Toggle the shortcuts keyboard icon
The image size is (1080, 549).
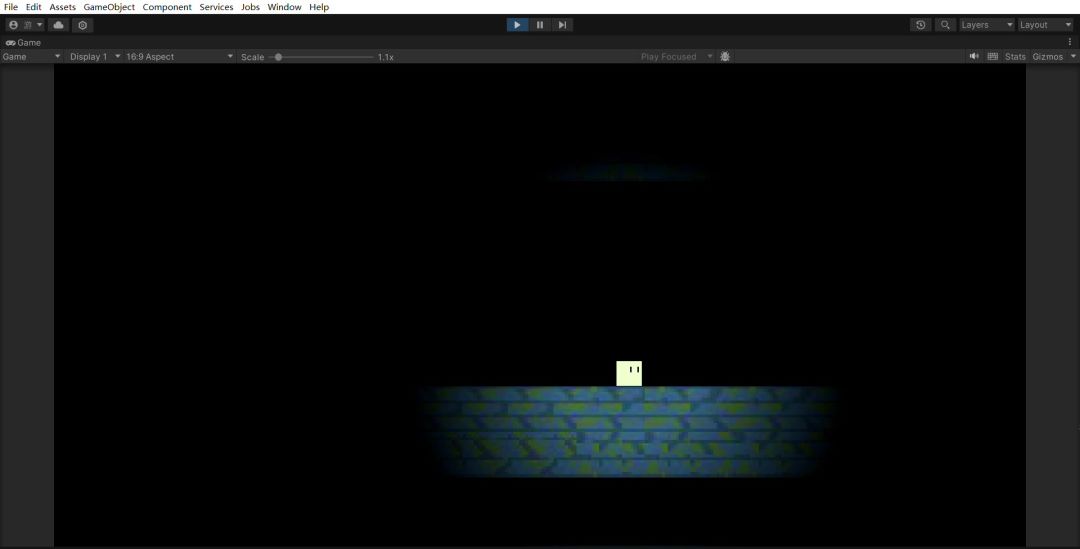point(993,57)
